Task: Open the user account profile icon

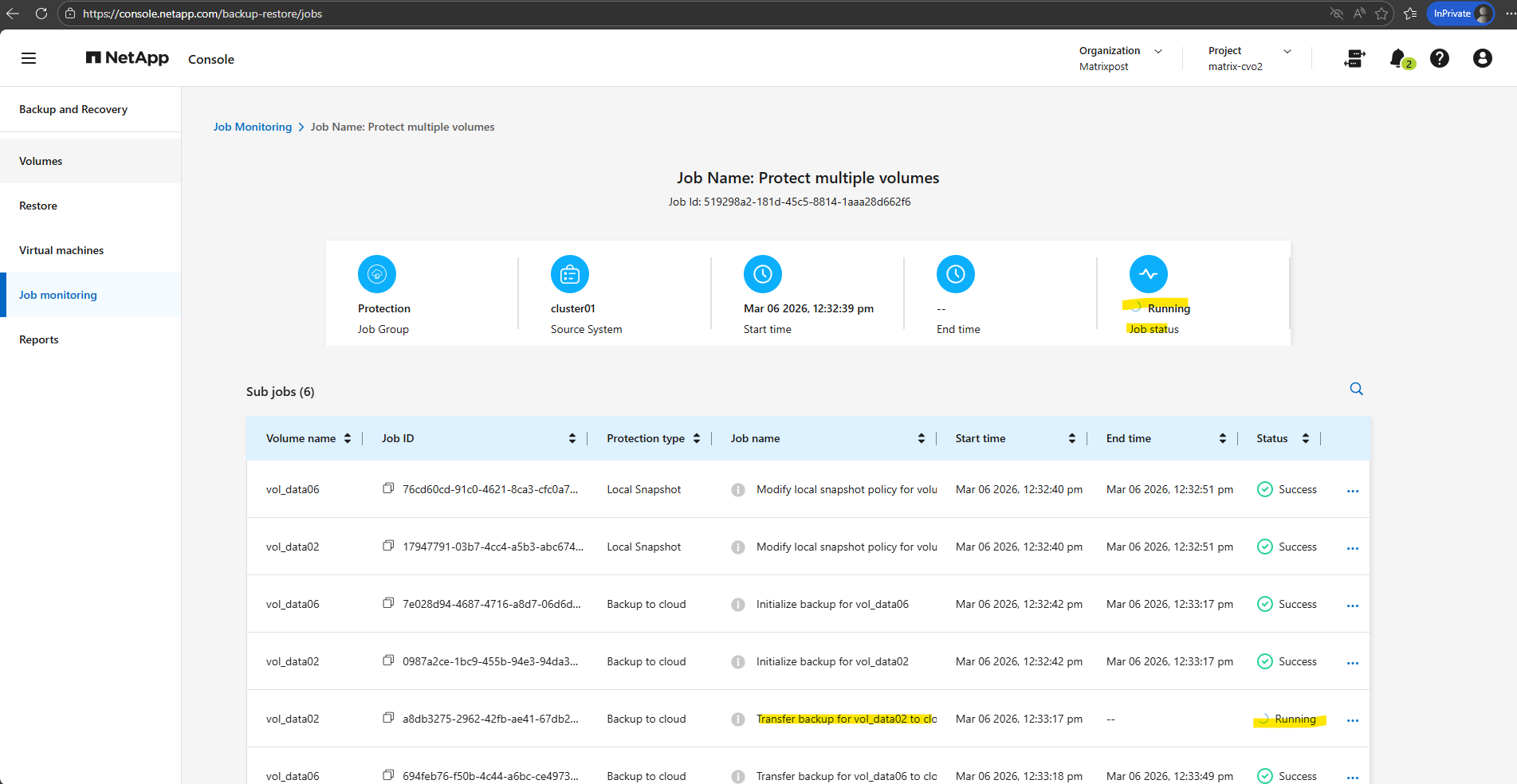Action: click(x=1482, y=58)
